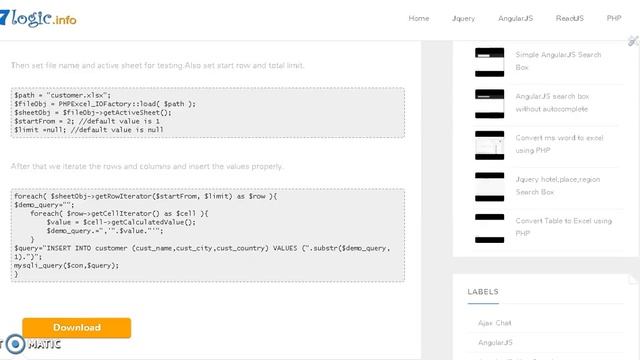Click the '$path = "customer.xlsx";' code line
The height and width of the screenshot is (360, 640).
(x=62, y=95)
